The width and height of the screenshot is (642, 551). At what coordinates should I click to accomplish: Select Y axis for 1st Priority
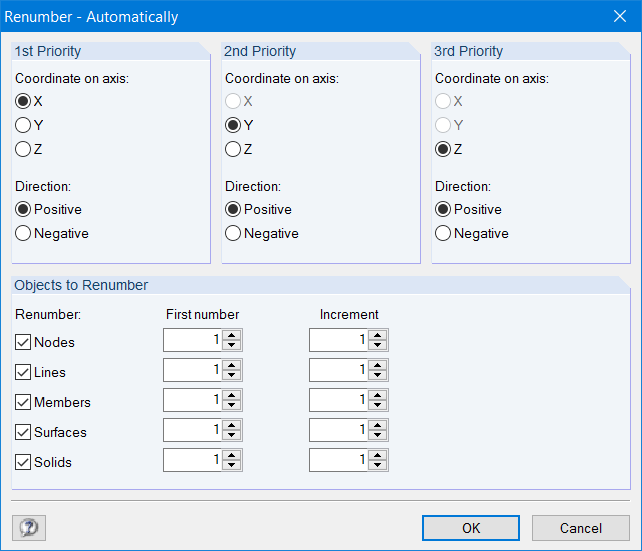[x=23, y=125]
